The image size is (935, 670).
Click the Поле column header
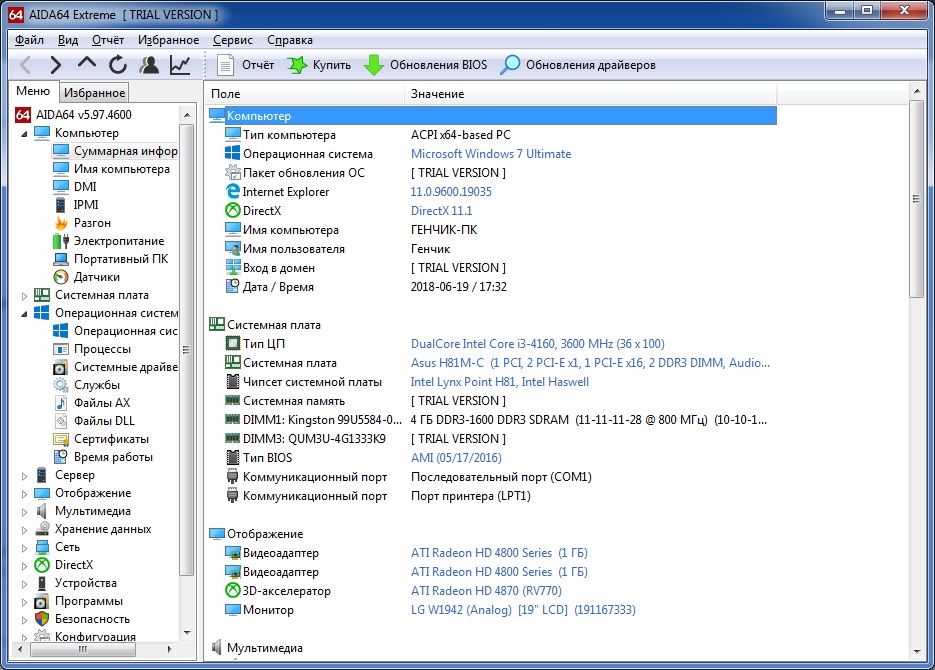(305, 94)
